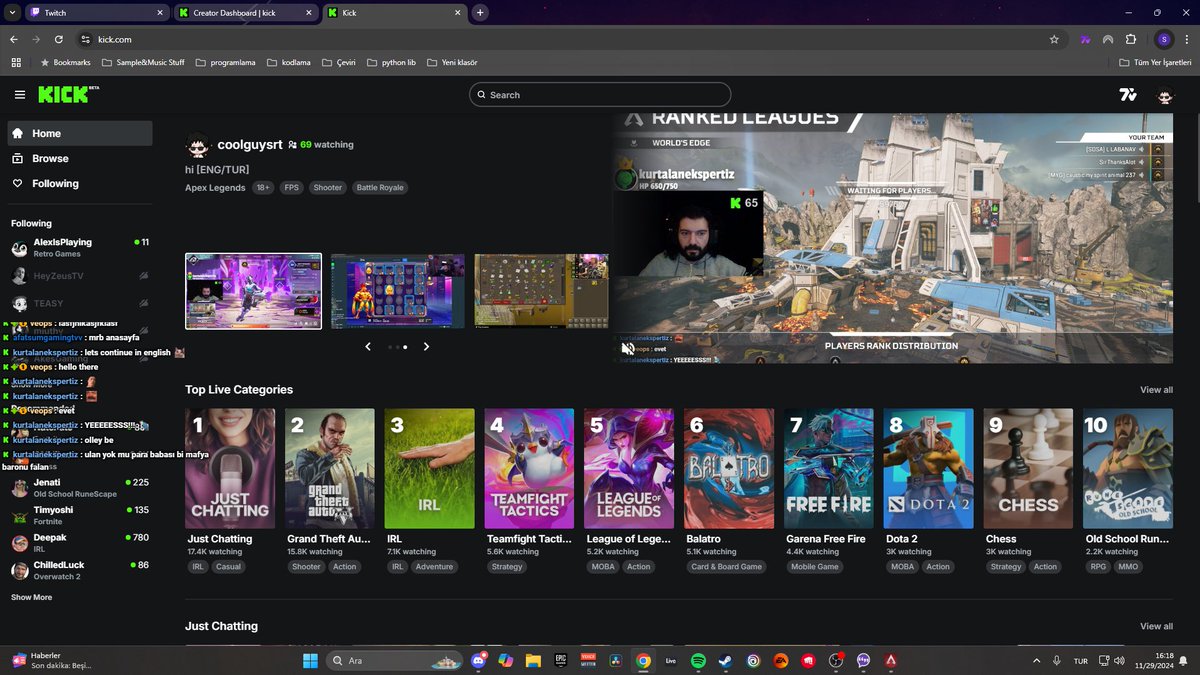The width and height of the screenshot is (1200, 675).
Task: Click the Battle Royale tag
Action: tap(380, 187)
